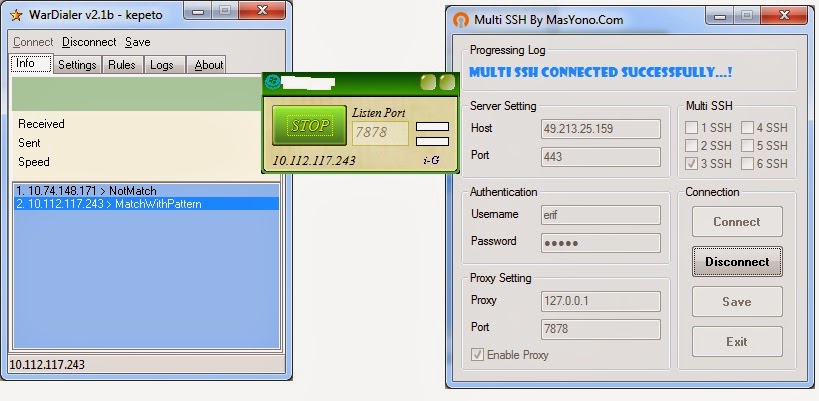Viewport: 819px width, 401px height.
Task: Click the 10.112.117.243 status bar text in WarDialer
Action: click(48, 364)
